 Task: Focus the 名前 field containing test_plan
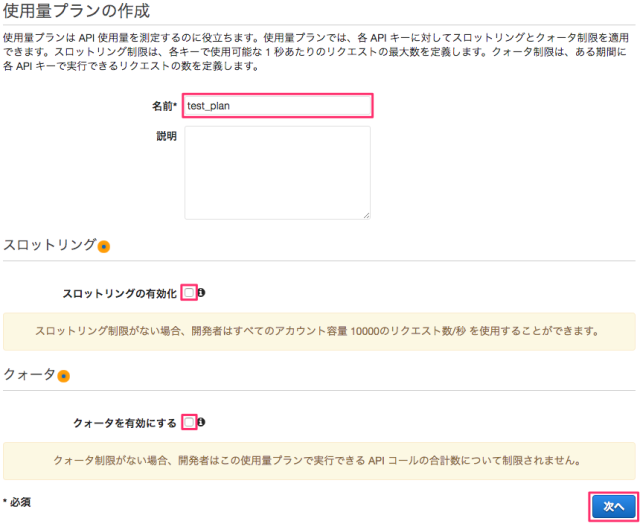pyautogui.click(x=277, y=105)
